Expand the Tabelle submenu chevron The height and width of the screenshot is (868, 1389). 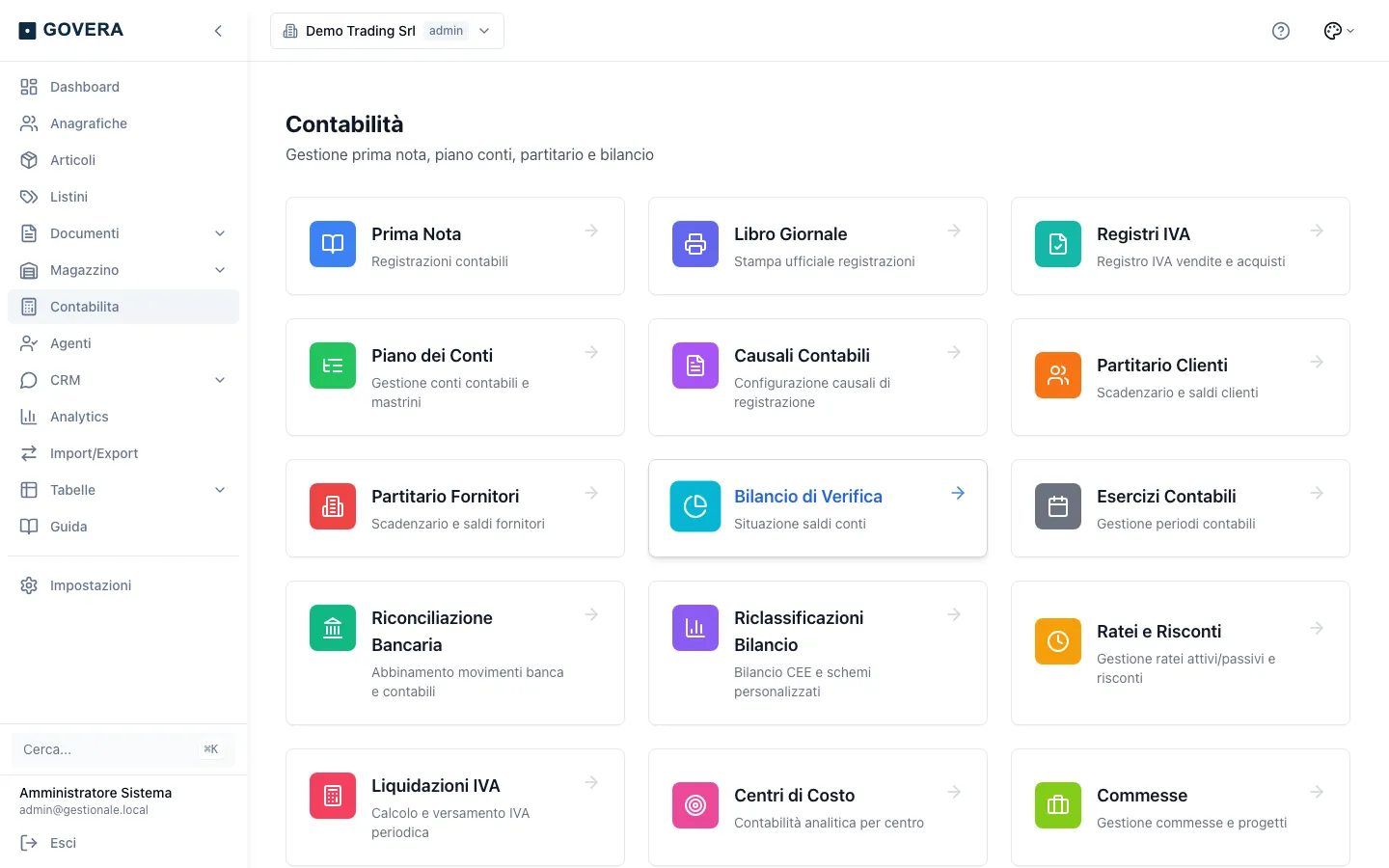(220, 490)
